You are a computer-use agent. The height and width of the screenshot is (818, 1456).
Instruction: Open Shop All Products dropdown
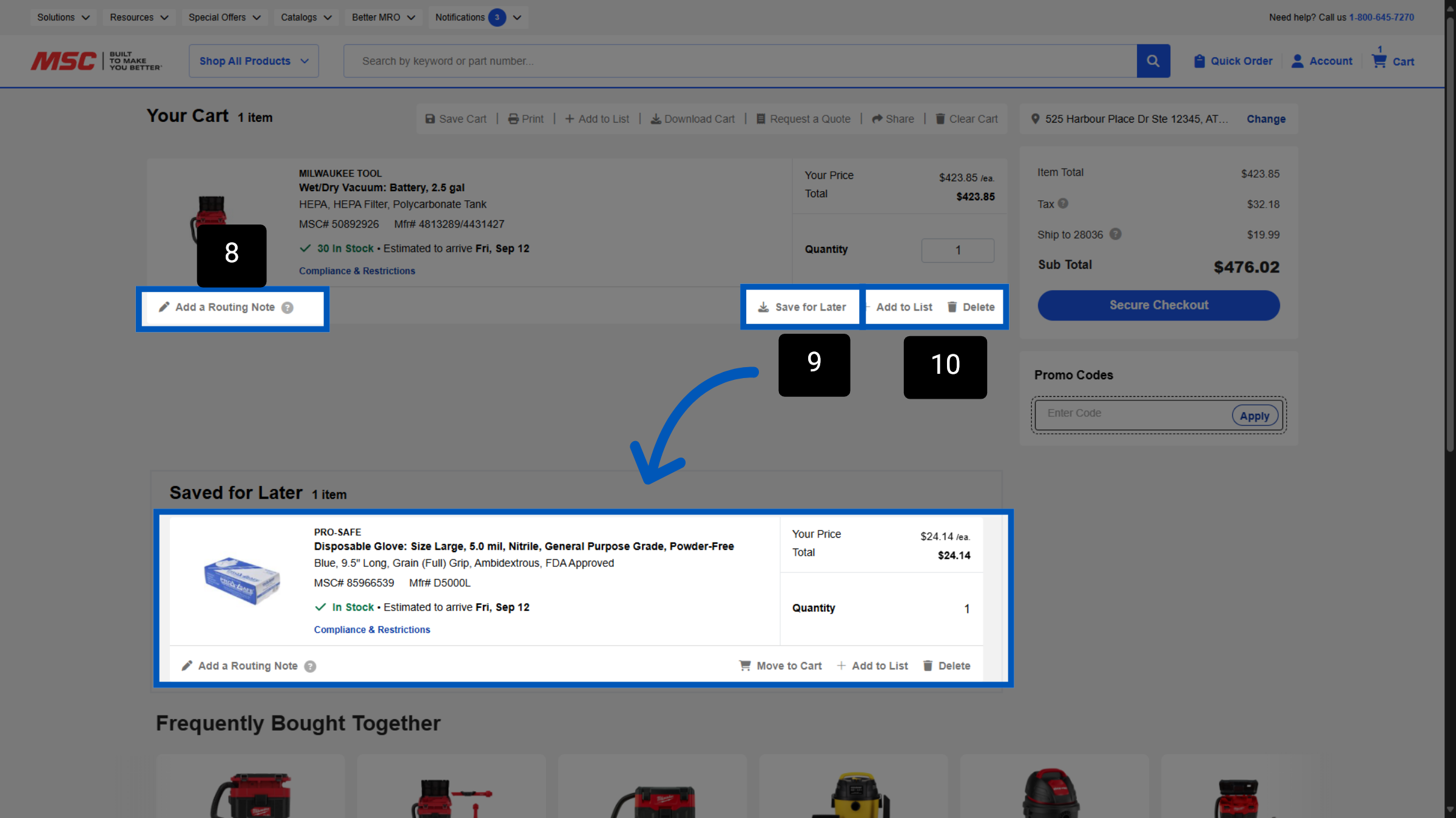point(254,61)
